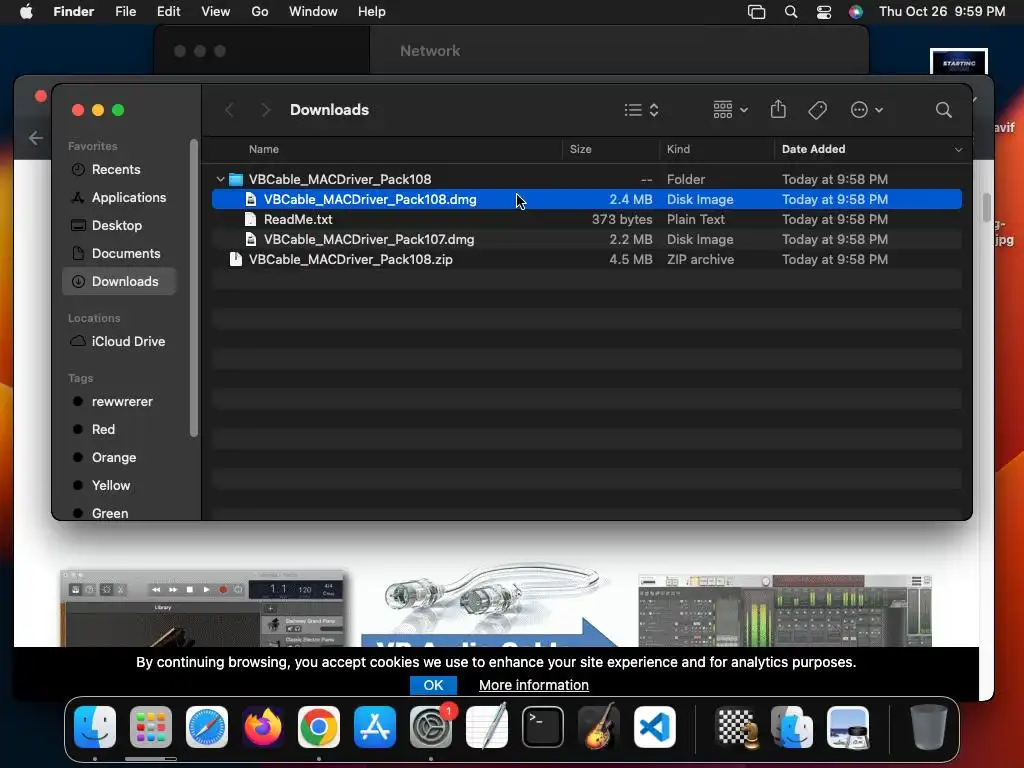Open iCloud Drive in the sidebar
Screen dimensions: 1024x768
119,341
